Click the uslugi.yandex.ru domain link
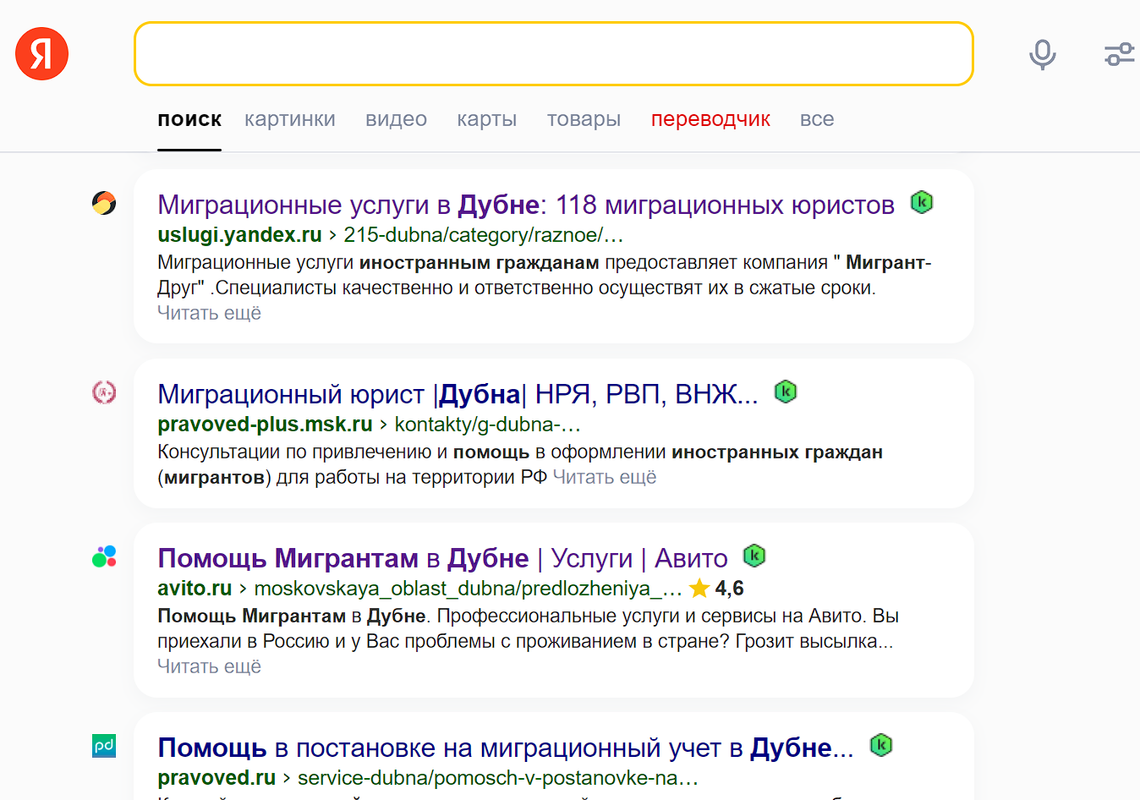Viewport: 1140px width, 800px height. [x=239, y=235]
